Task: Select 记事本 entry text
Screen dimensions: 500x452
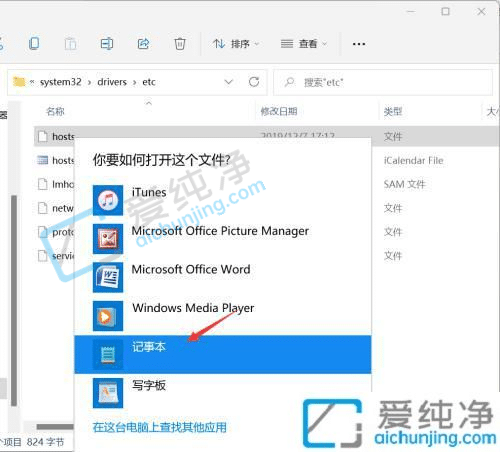Action: tap(149, 347)
